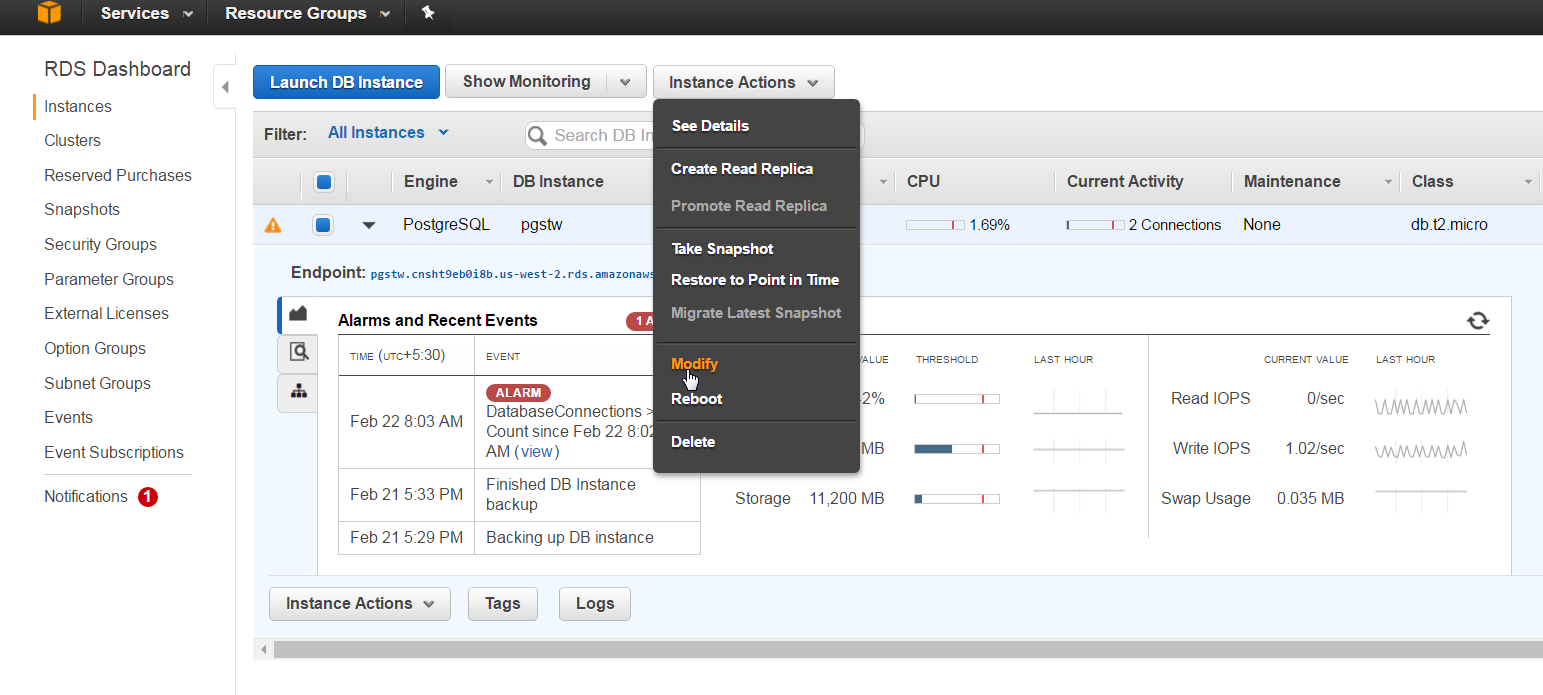
Task: Open the bottom Instance Actions dropdown
Action: 360,604
